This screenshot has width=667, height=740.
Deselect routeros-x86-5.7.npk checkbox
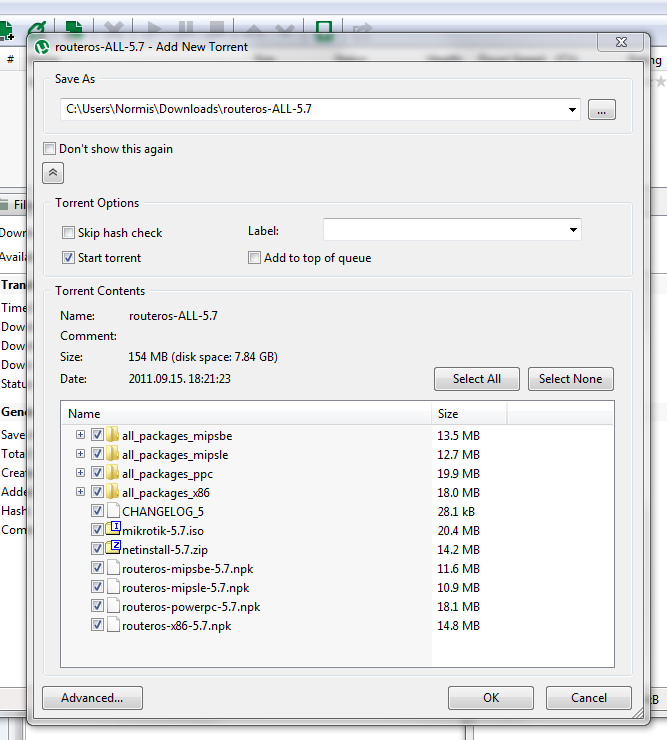click(97, 625)
